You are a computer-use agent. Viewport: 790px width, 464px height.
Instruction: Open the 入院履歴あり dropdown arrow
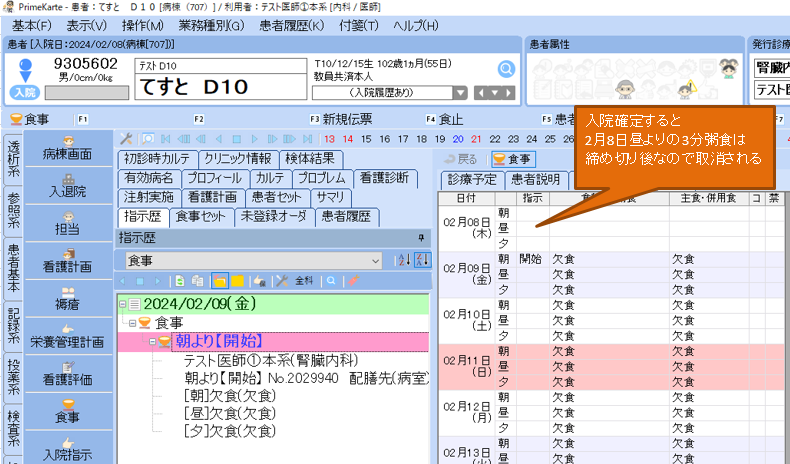tap(459, 93)
